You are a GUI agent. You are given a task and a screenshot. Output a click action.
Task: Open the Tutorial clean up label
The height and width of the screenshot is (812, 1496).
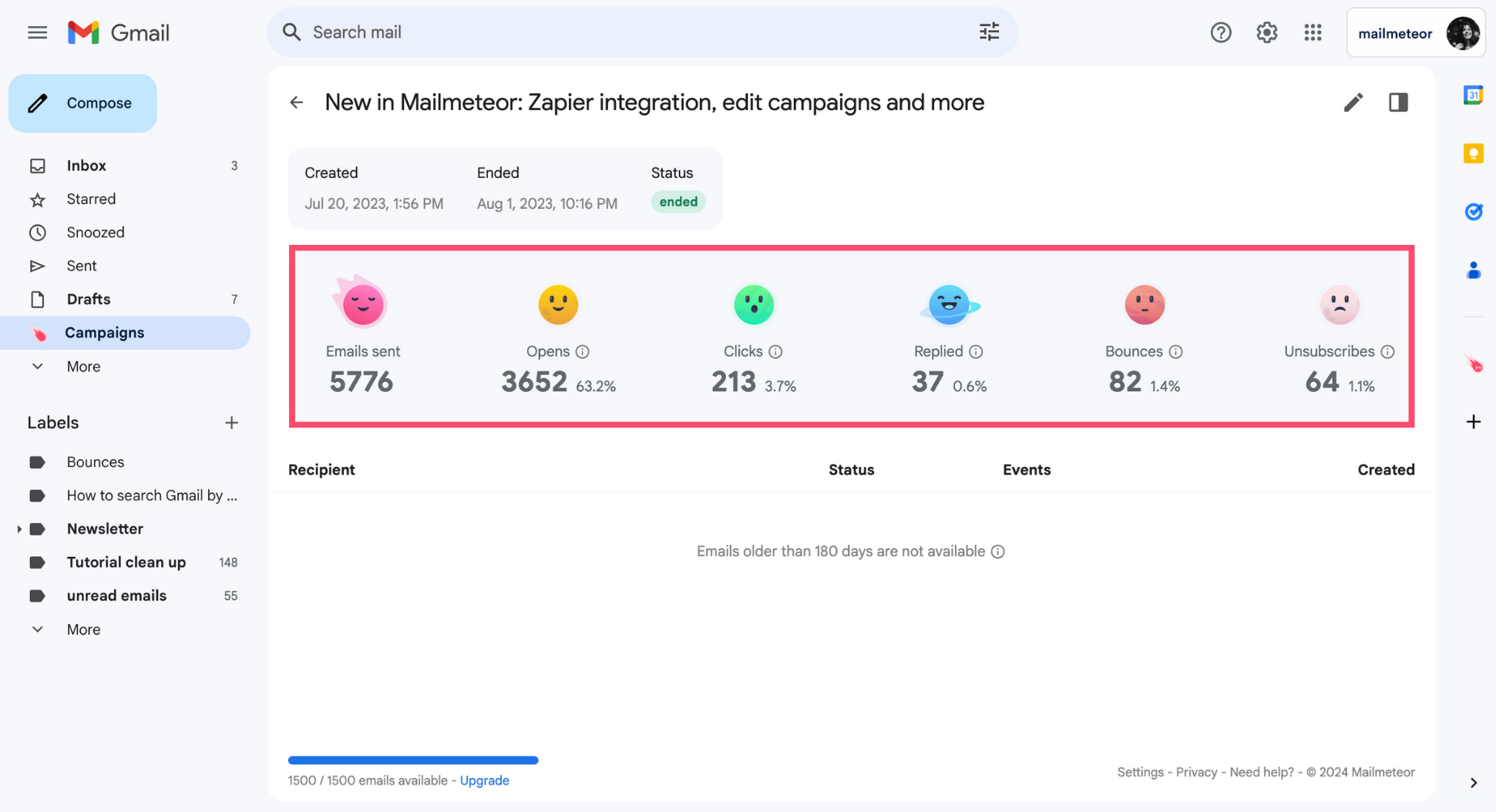(x=126, y=562)
